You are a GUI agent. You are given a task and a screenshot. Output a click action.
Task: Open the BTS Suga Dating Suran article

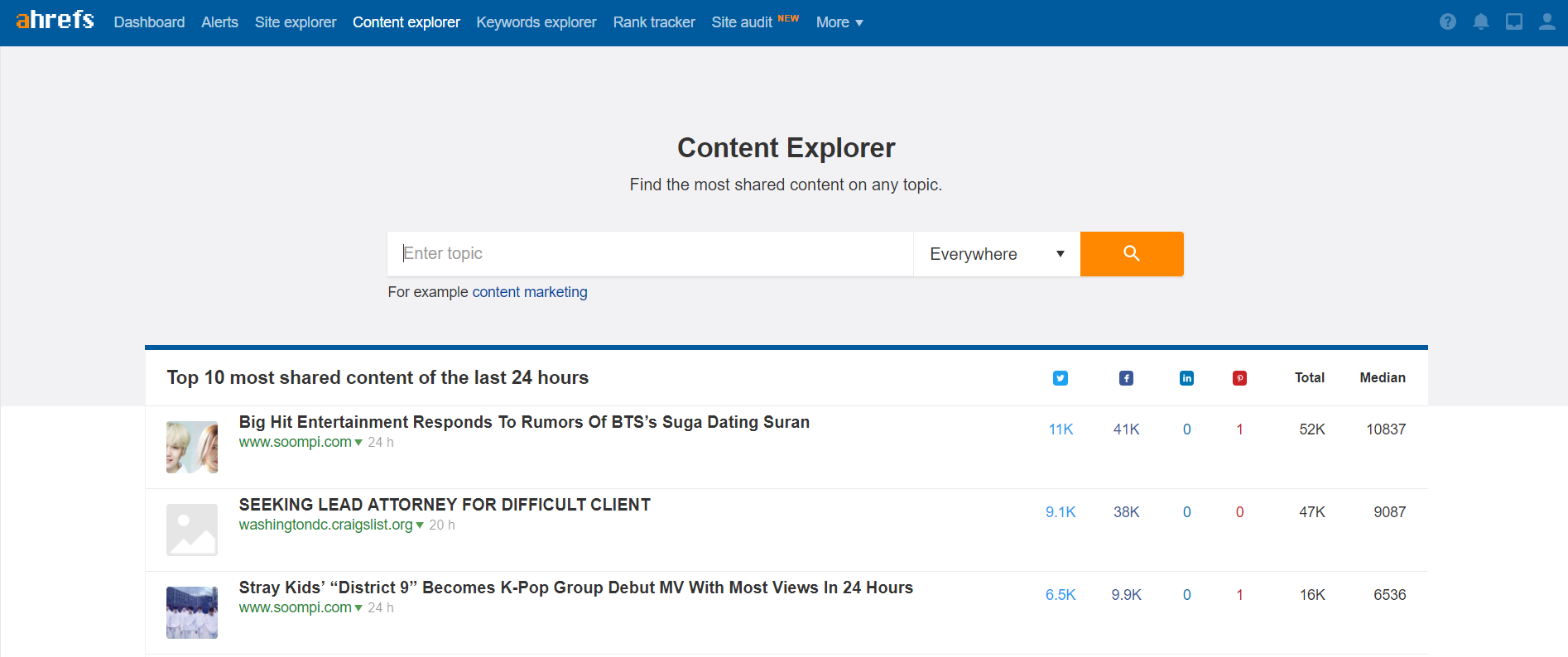(523, 422)
